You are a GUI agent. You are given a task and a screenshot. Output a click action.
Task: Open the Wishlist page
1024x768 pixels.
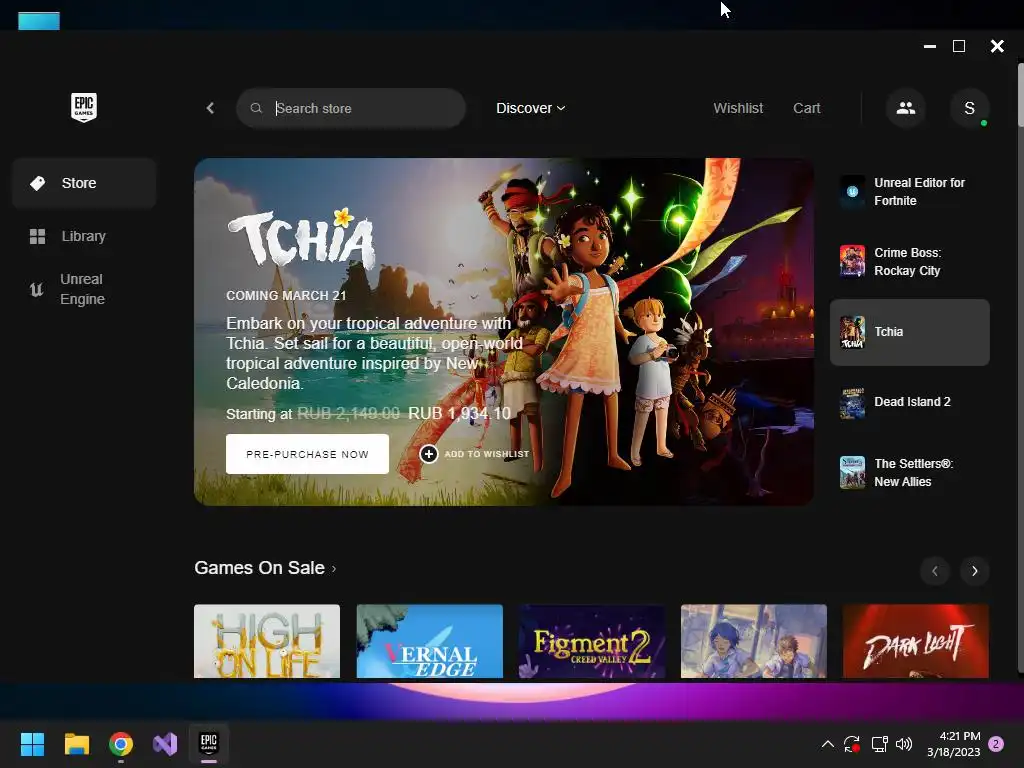click(738, 108)
